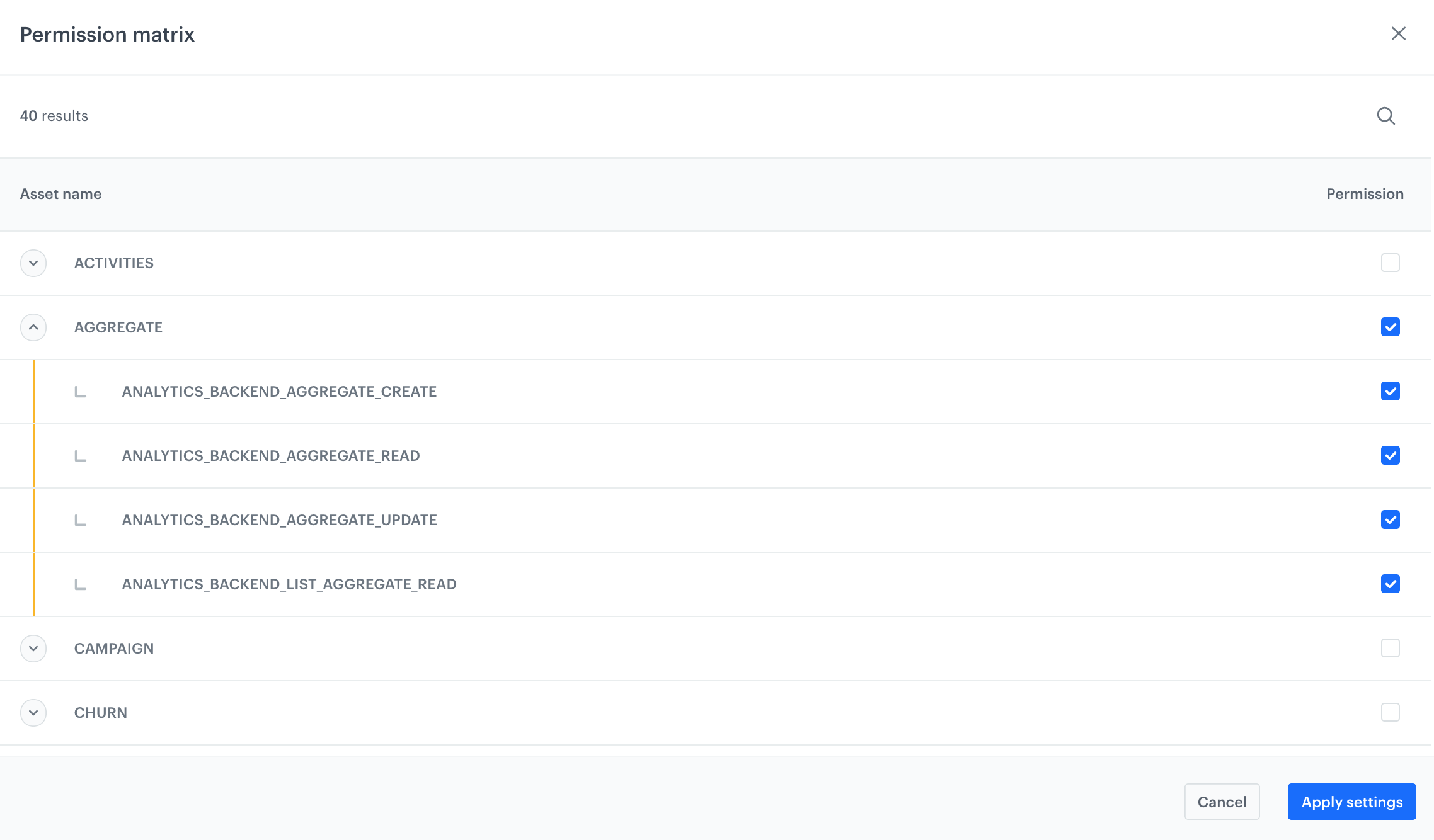This screenshot has width=1434, height=840.
Task: Click the close icon to dismiss dialog
Action: [x=1399, y=33]
